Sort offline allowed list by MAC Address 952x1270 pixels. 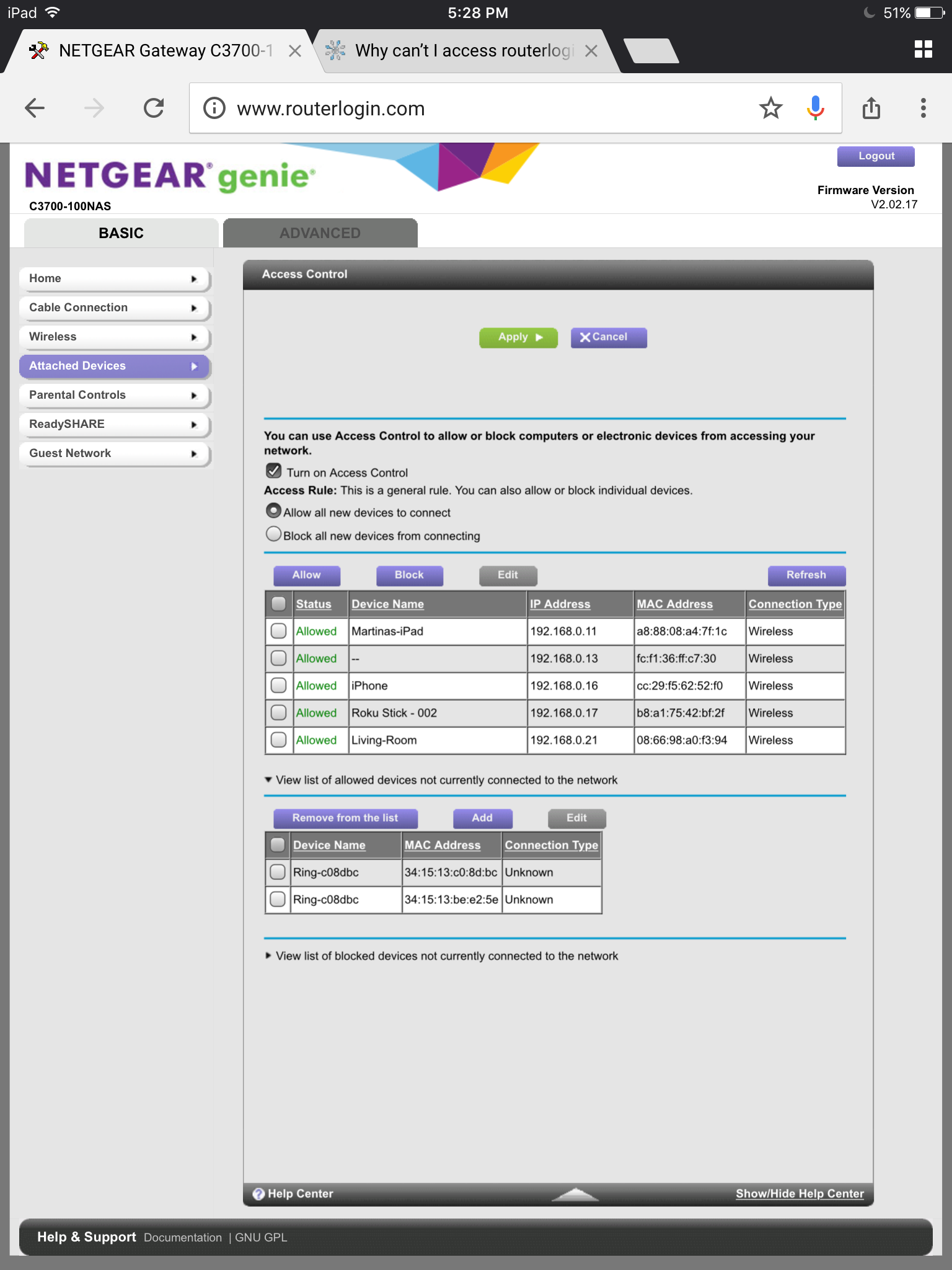[443, 845]
